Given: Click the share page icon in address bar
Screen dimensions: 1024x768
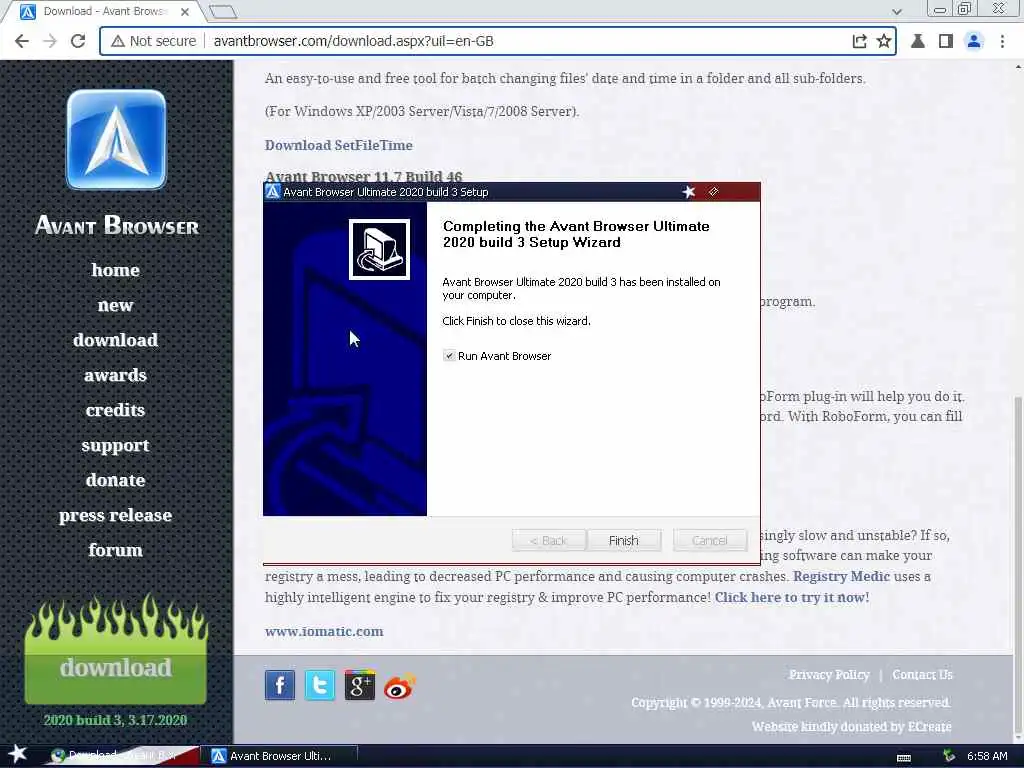Looking at the screenshot, I should pyautogui.click(x=859, y=41).
